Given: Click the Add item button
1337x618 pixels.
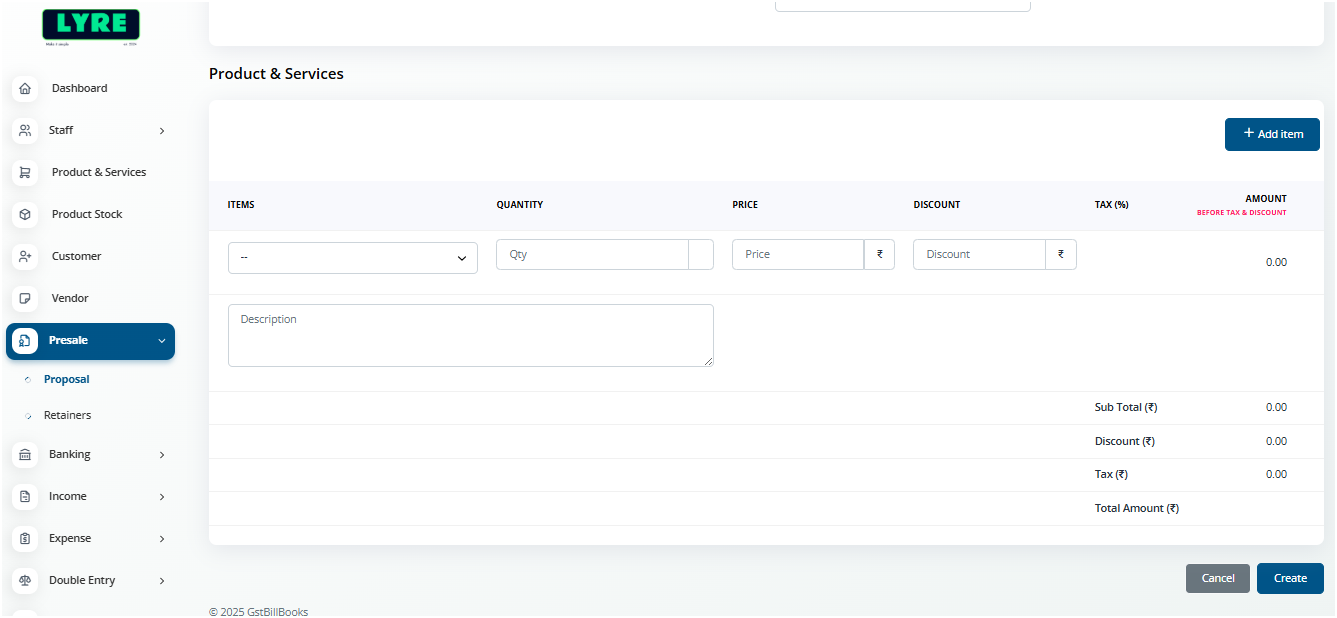Looking at the screenshot, I should (1272, 134).
